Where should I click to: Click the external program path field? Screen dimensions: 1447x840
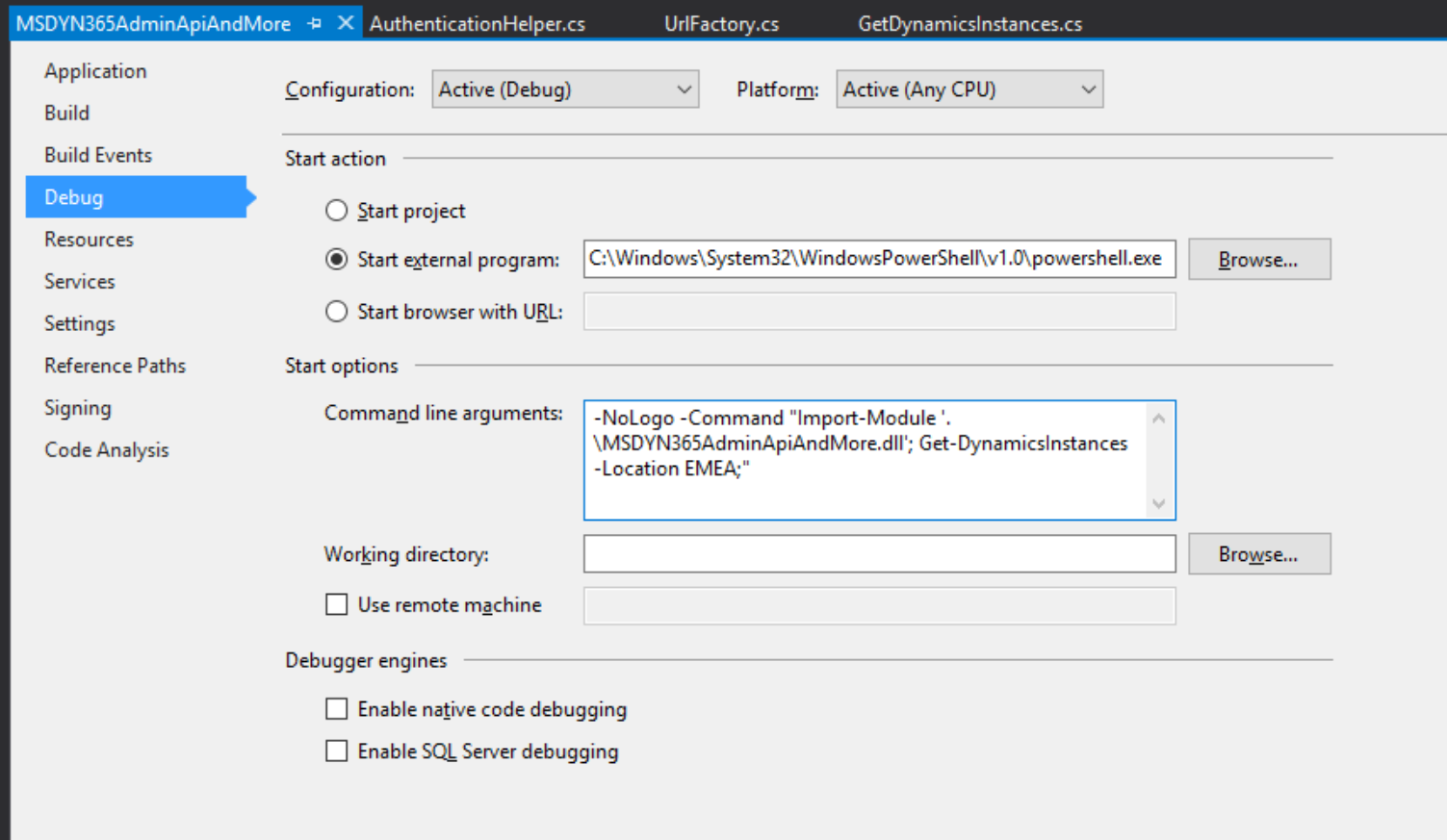pyautogui.click(x=878, y=259)
